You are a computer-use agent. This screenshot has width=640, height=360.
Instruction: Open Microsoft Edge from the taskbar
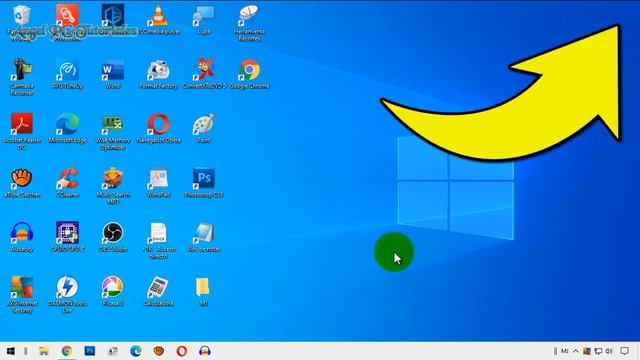tap(136, 351)
